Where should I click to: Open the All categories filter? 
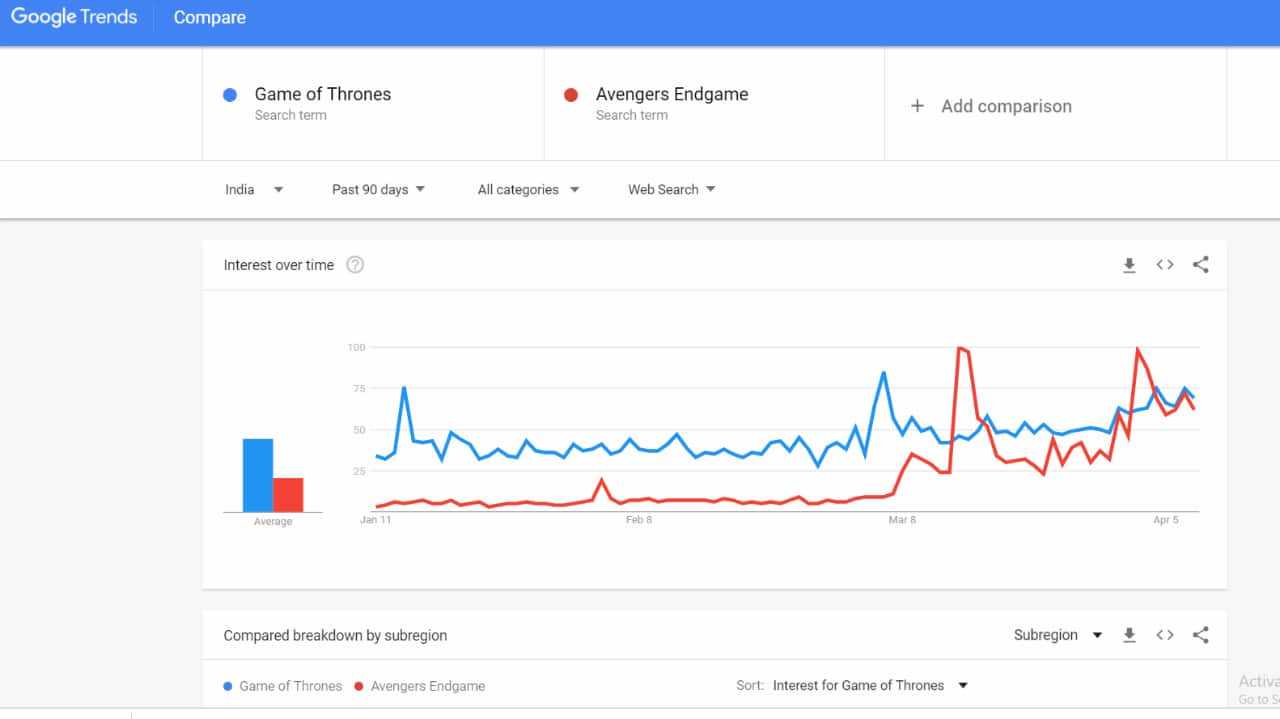[x=527, y=189]
